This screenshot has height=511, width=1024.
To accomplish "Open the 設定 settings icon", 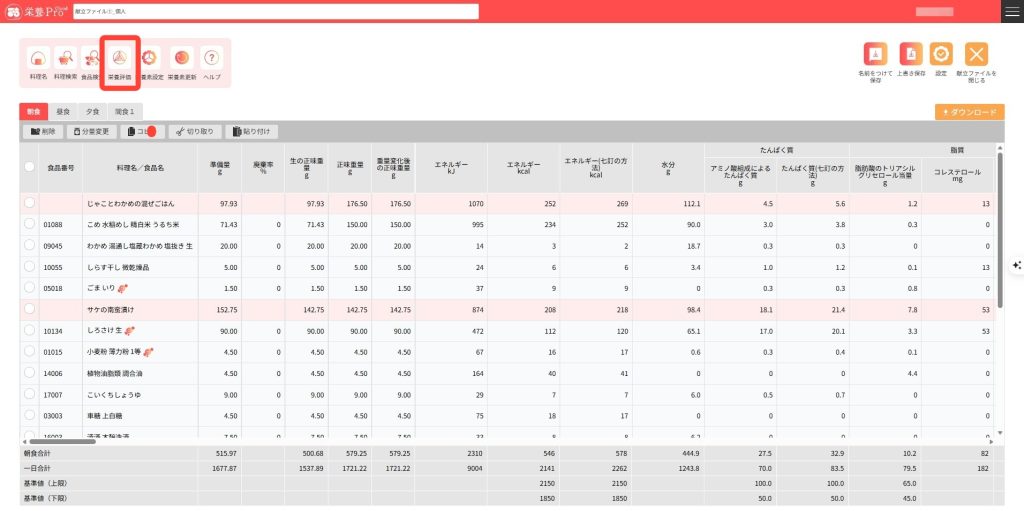I will pos(941,56).
